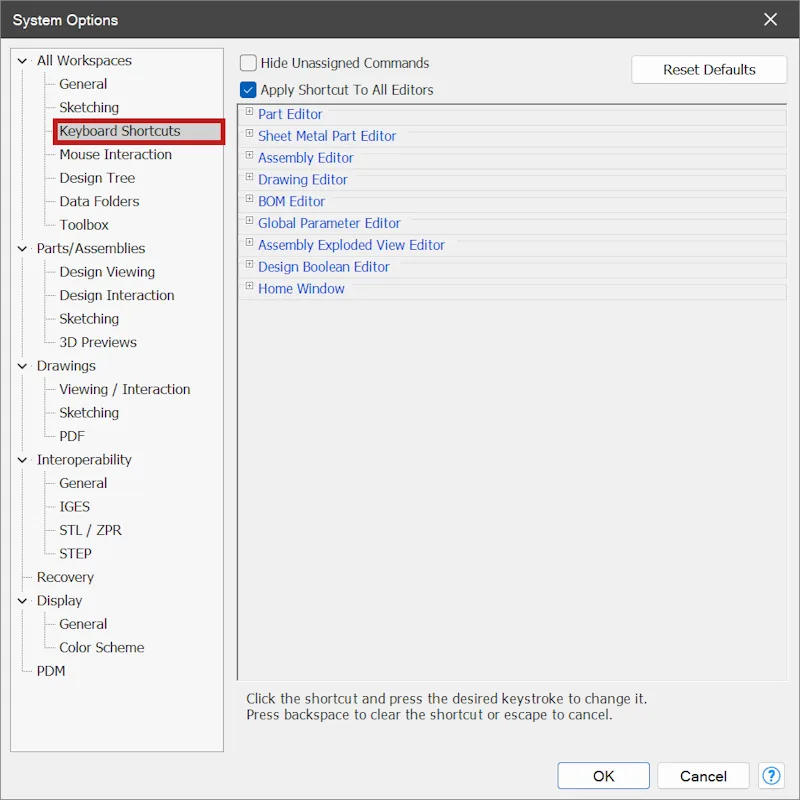Click the Reset Defaults button

709,69
